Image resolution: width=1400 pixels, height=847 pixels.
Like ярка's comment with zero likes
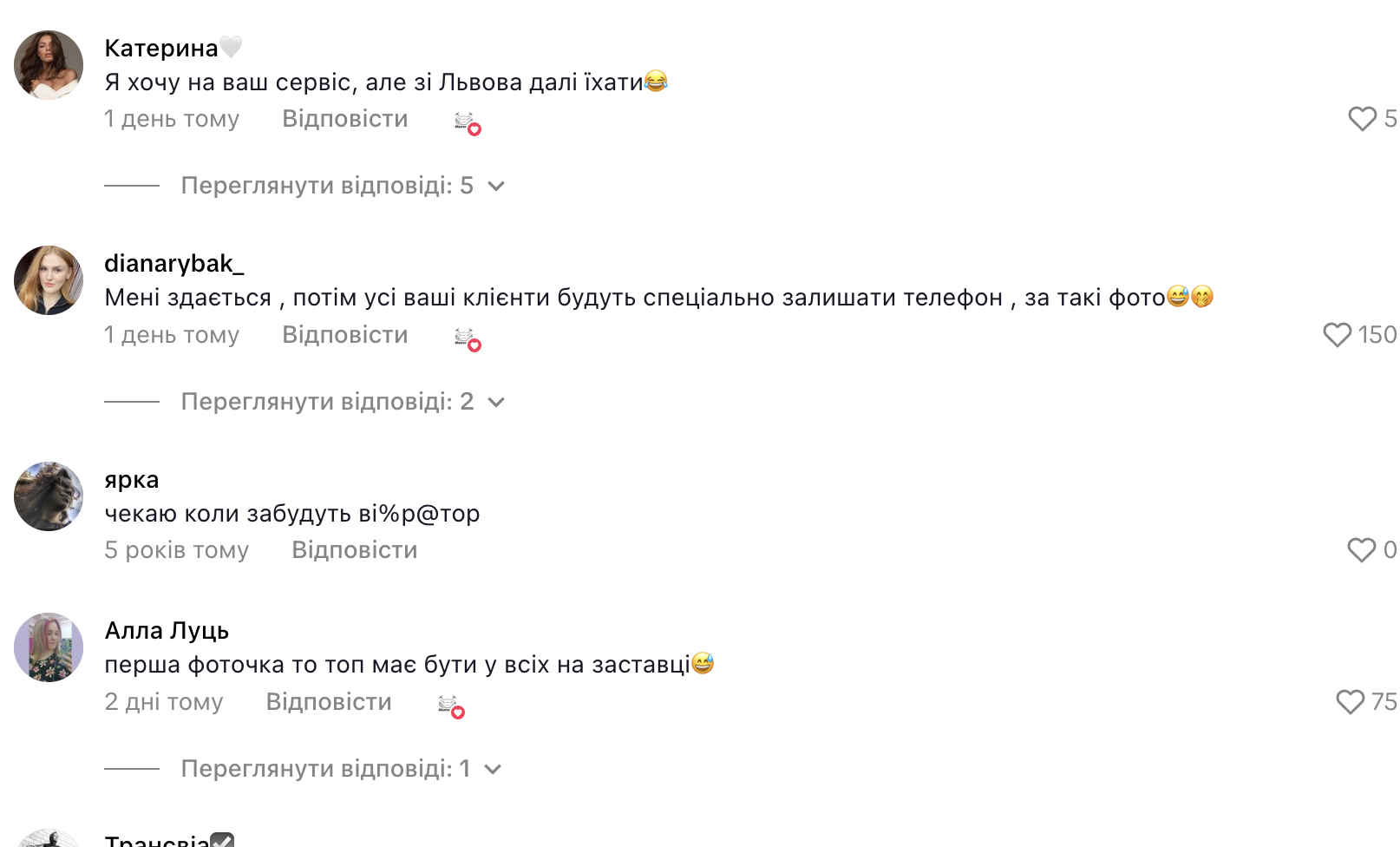click(1361, 550)
